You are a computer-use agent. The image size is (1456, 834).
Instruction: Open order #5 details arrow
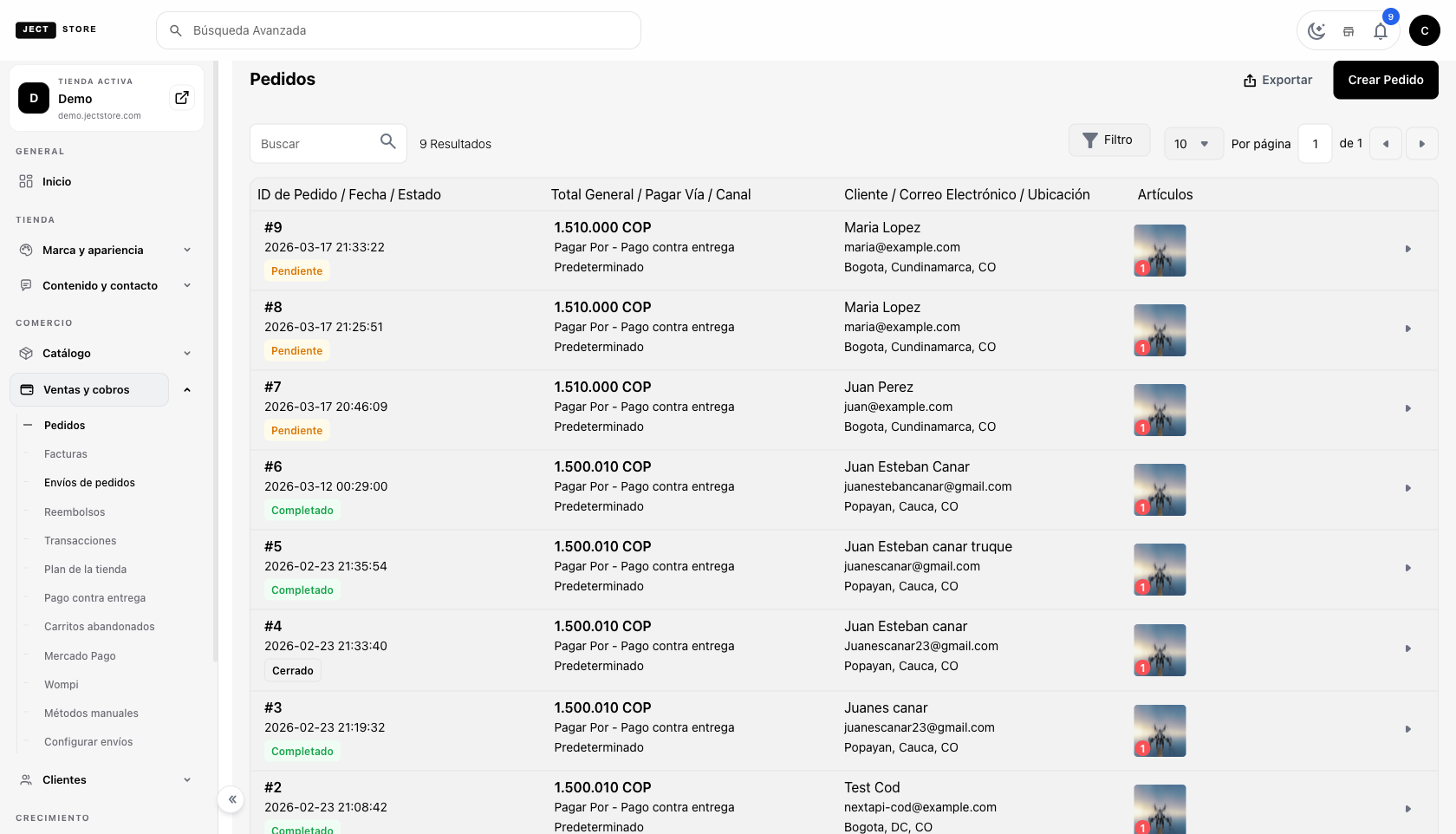click(1408, 568)
